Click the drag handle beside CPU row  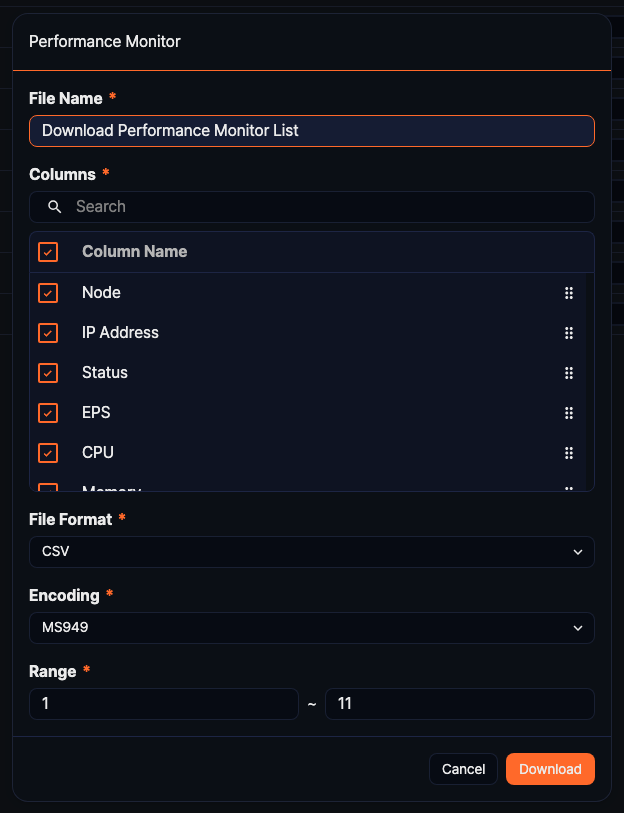tap(569, 453)
